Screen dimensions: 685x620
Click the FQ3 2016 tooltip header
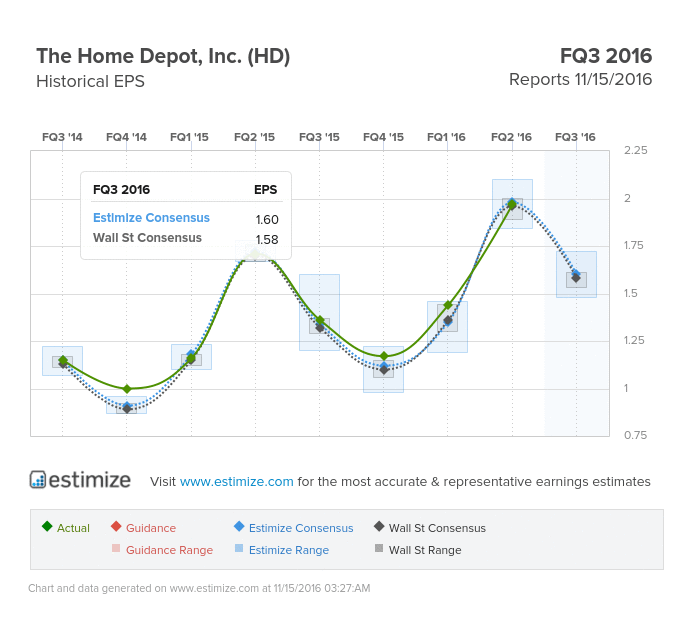(121, 190)
